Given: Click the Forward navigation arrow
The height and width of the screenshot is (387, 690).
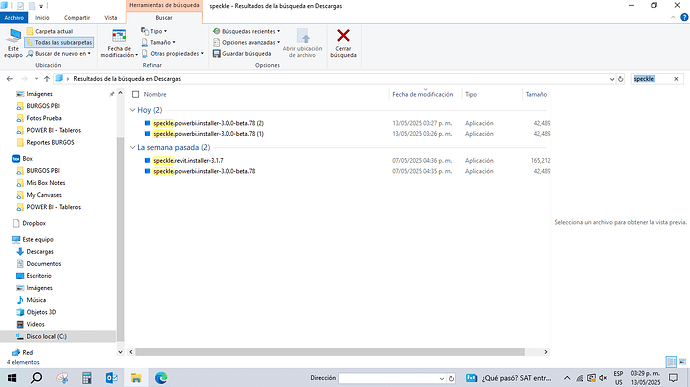Looking at the screenshot, I should click(24, 79).
